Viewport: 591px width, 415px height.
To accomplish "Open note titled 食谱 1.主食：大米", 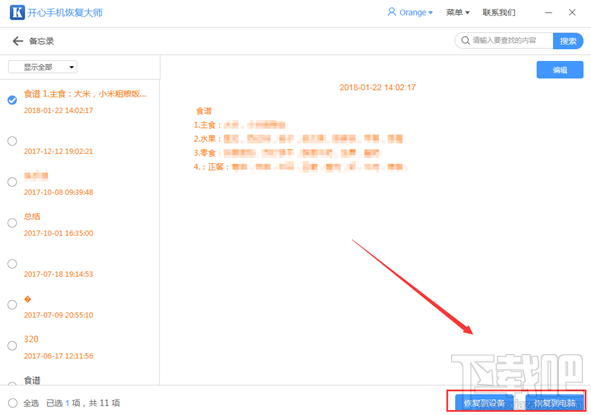I will [x=85, y=94].
